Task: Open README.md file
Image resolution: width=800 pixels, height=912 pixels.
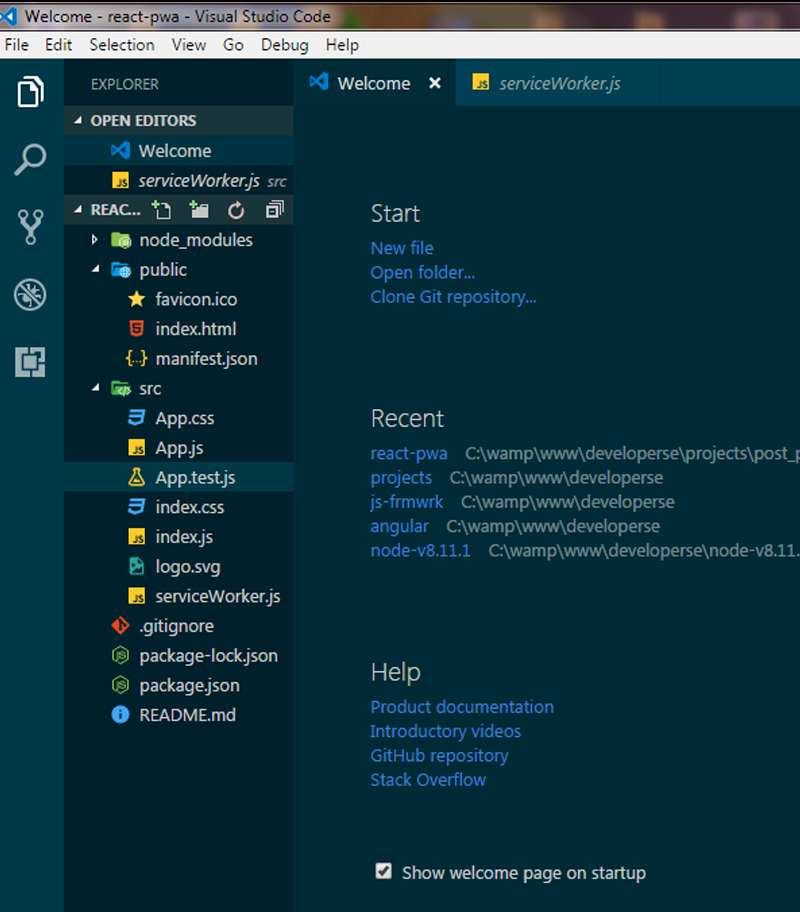Action: tap(179, 714)
